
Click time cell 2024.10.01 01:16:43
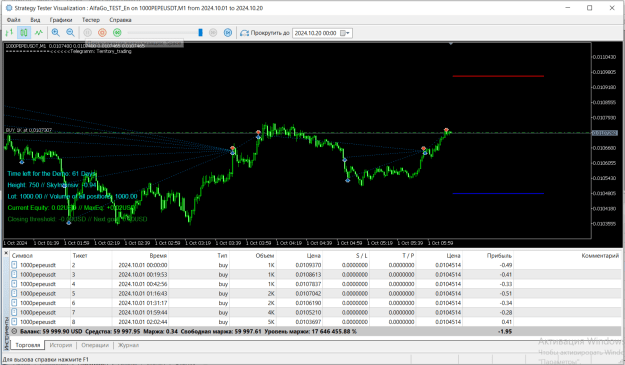pos(143,293)
